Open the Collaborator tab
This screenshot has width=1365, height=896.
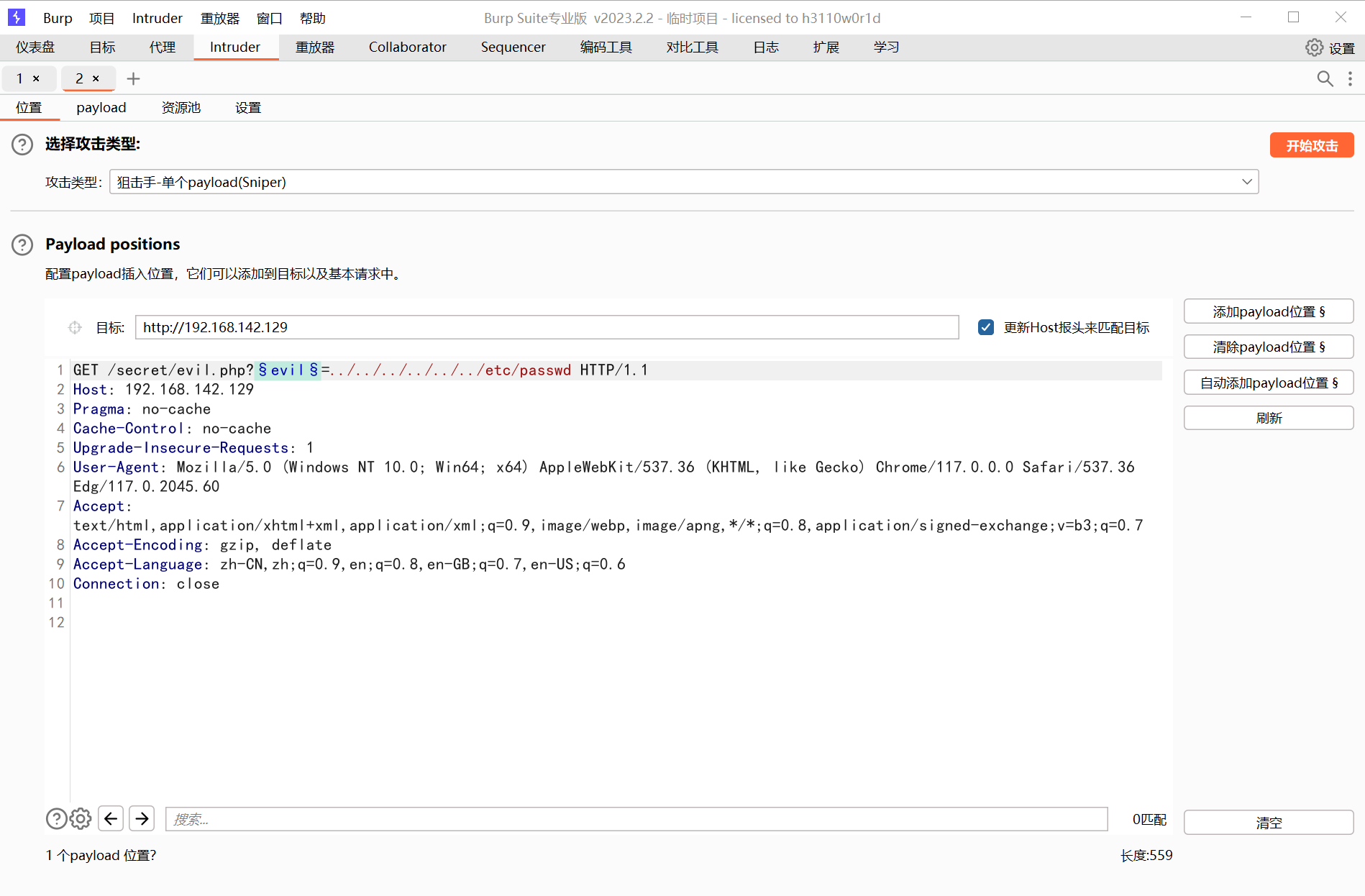[408, 47]
